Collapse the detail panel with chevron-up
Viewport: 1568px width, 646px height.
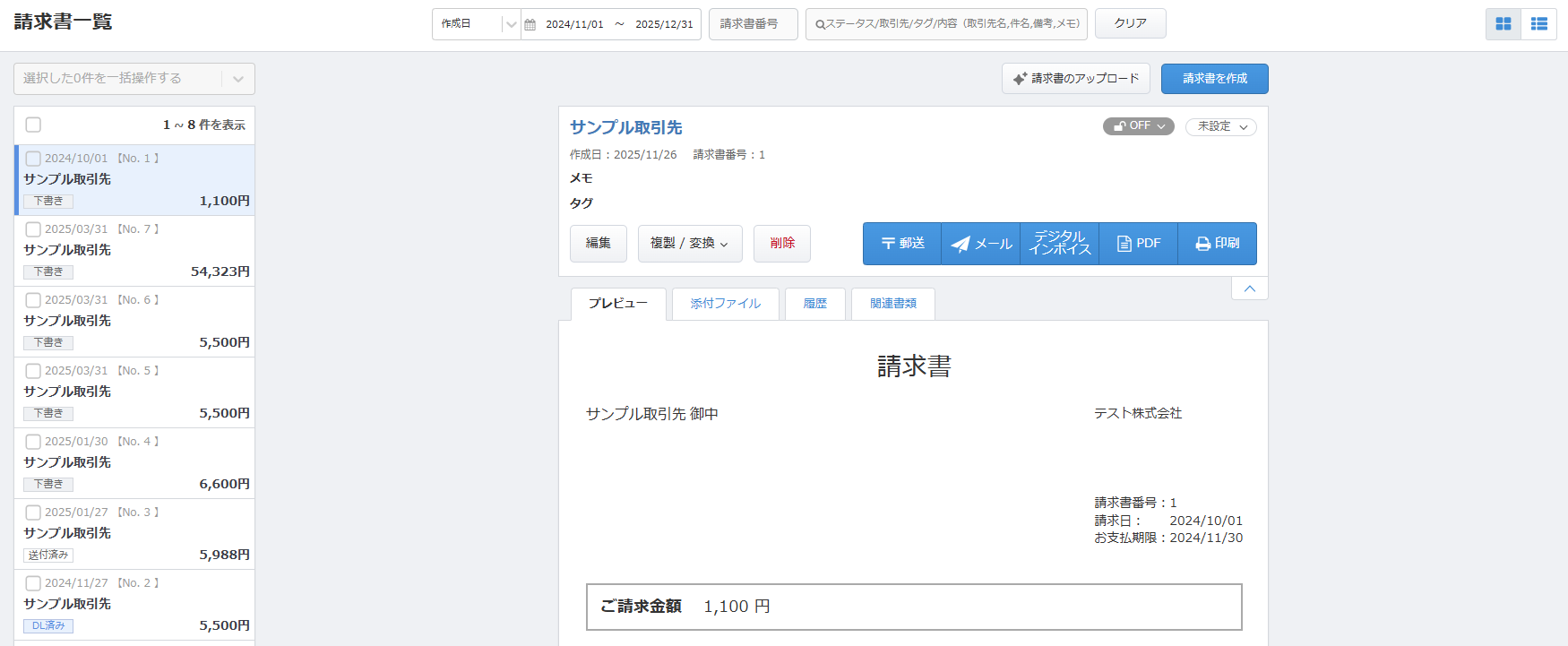pyautogui.click(x=1249, y=289)
